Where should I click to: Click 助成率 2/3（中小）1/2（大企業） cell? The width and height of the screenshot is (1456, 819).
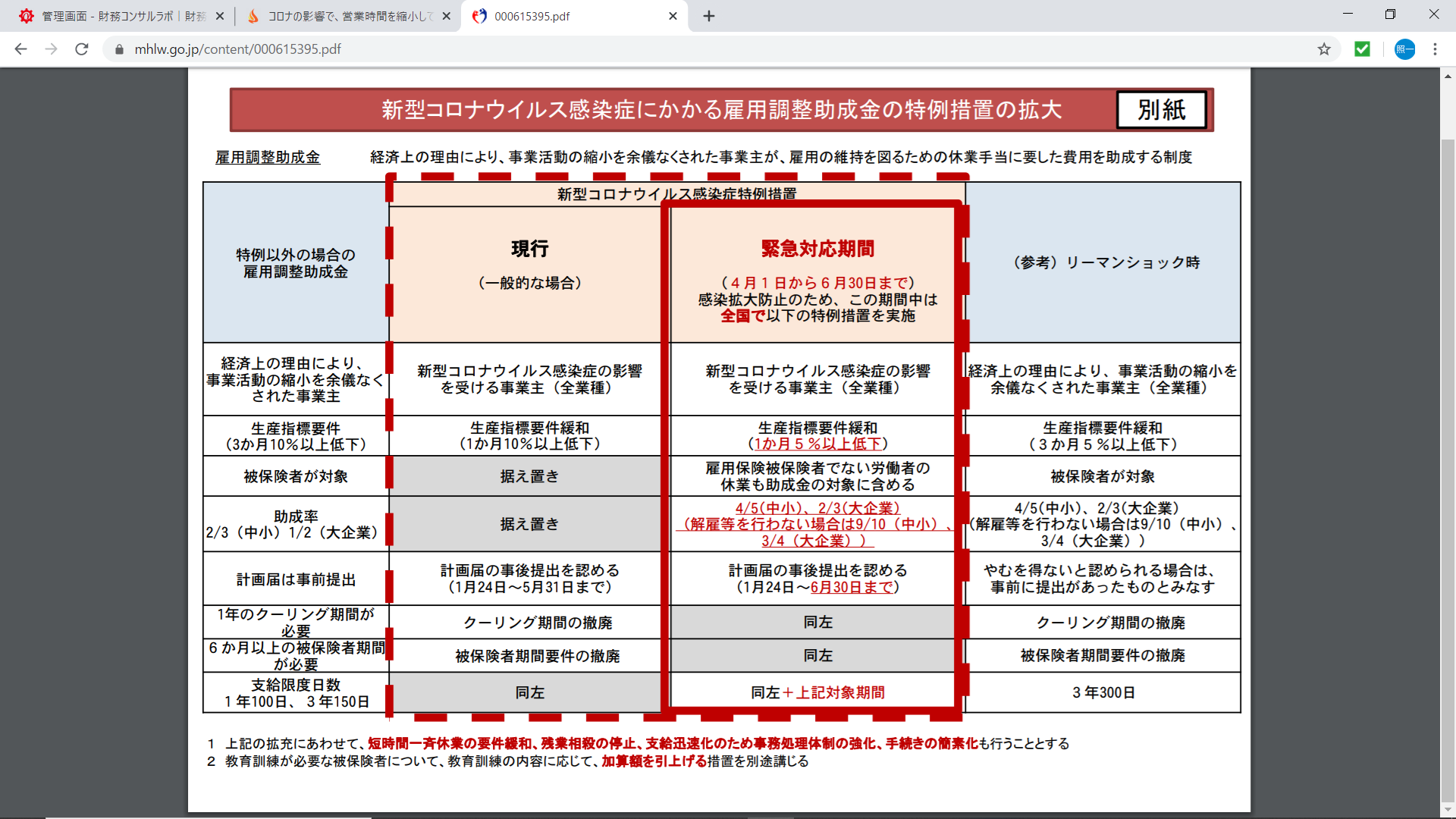[x=296, y=524]
